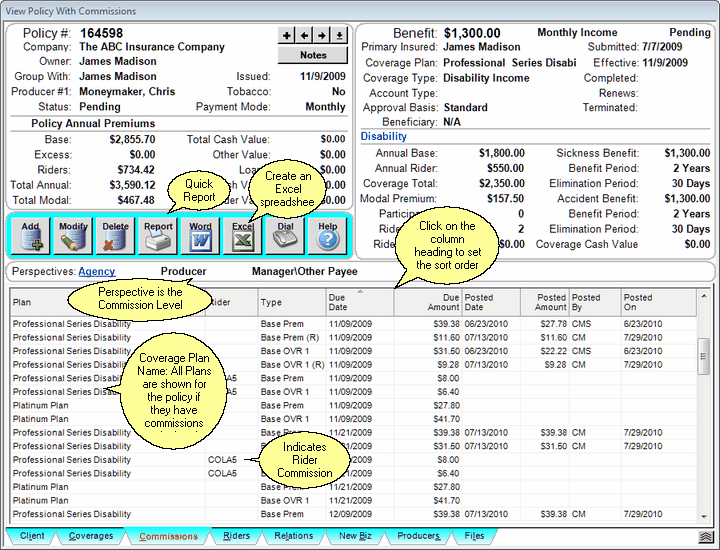Sort by the Posted Amount column header
This screenshot has width=720, height=550.
point(545,302)
